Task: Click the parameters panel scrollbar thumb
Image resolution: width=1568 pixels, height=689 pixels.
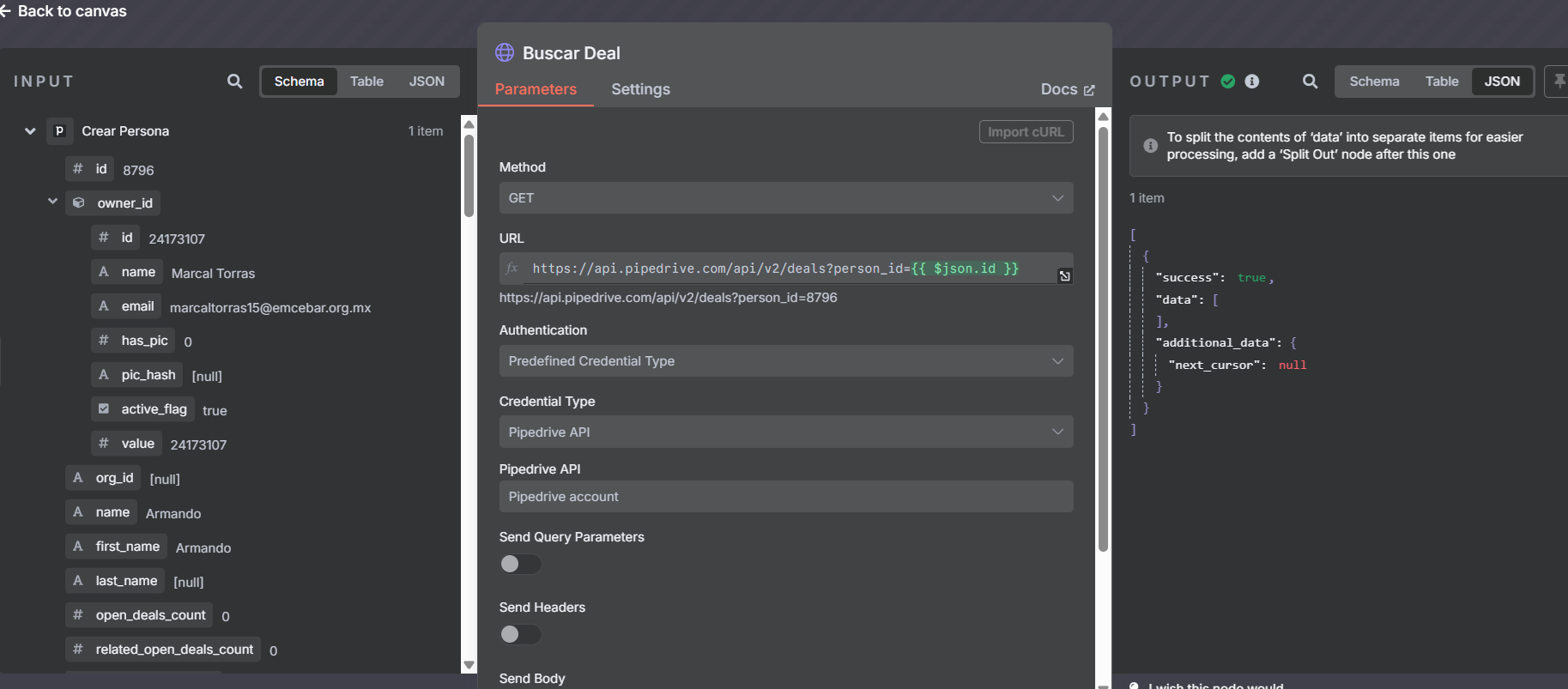Action: point(1103,339)
